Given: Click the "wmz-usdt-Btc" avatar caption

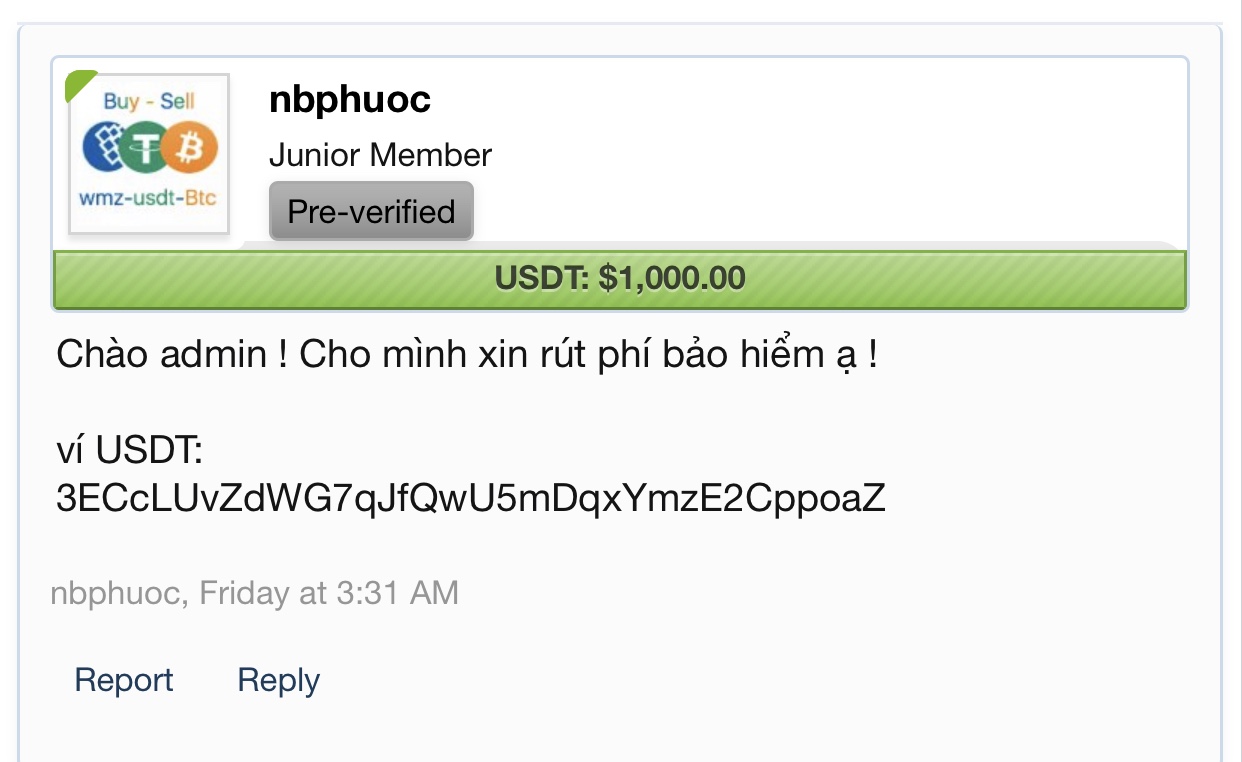Looking at the screenshot, I should click(x=148, y=198).
